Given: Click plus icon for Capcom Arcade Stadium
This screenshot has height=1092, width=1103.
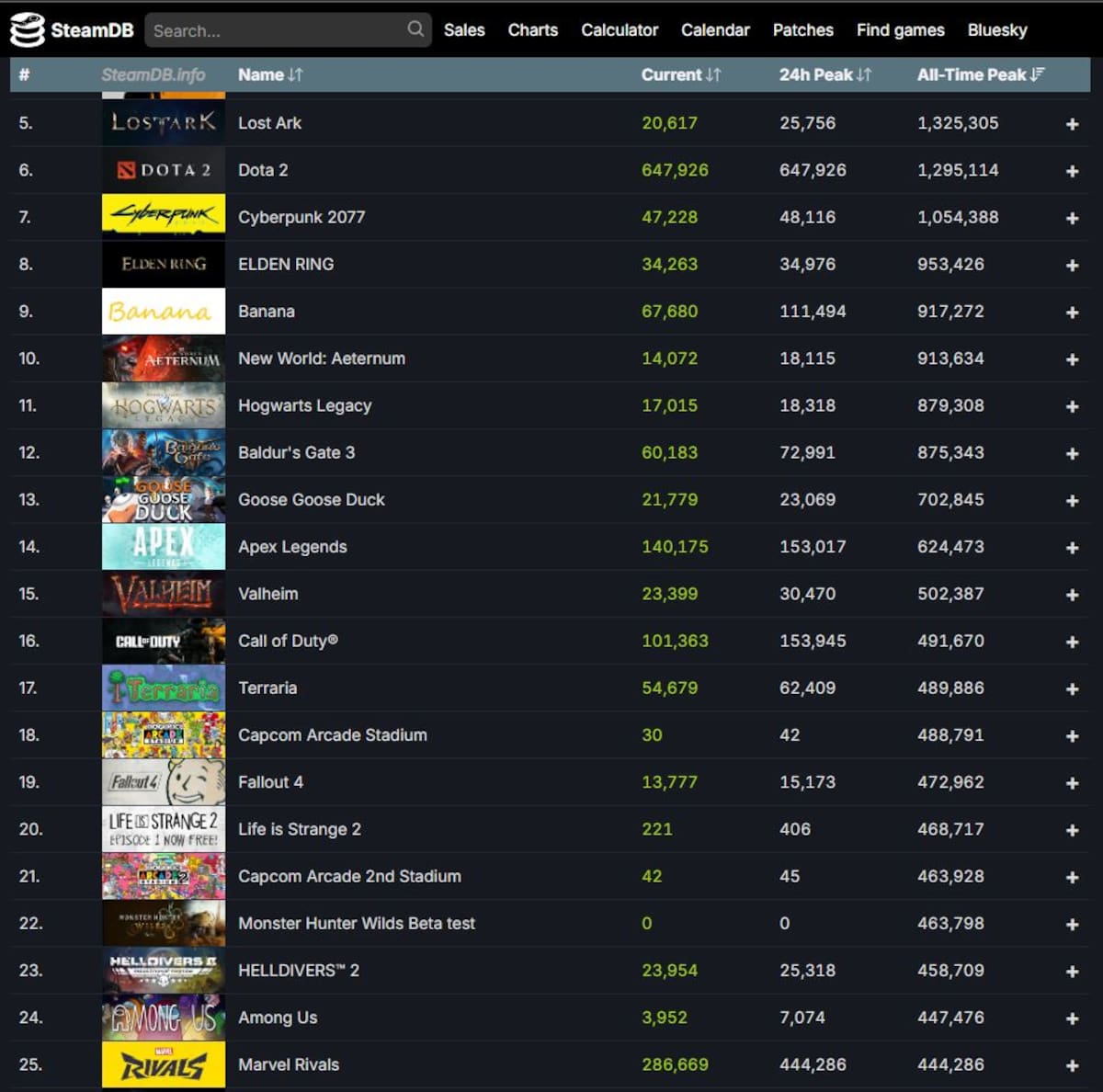Looking at the screenshot, I should (1072, 736).
